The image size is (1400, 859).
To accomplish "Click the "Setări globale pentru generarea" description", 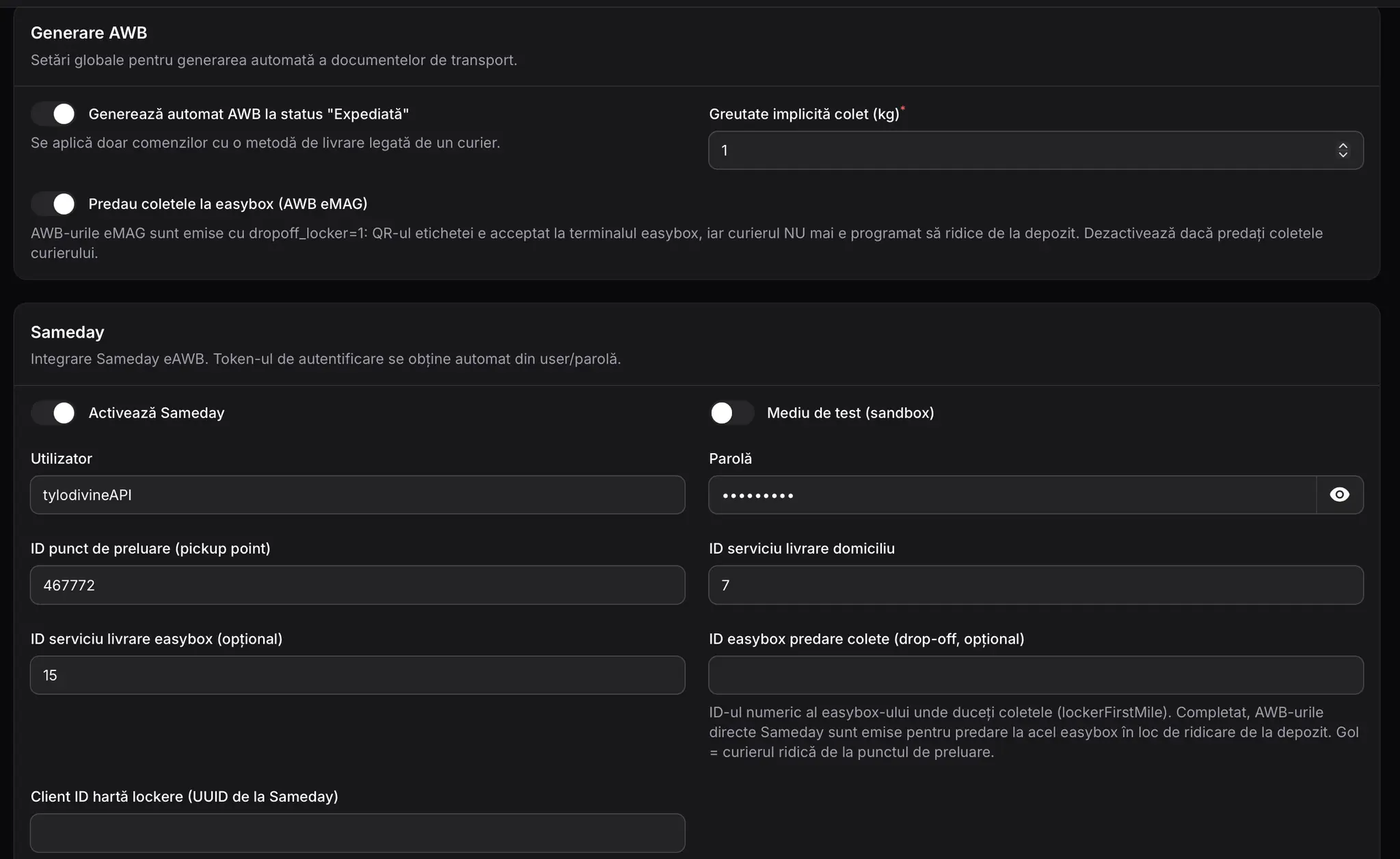I will click(274, 60).
